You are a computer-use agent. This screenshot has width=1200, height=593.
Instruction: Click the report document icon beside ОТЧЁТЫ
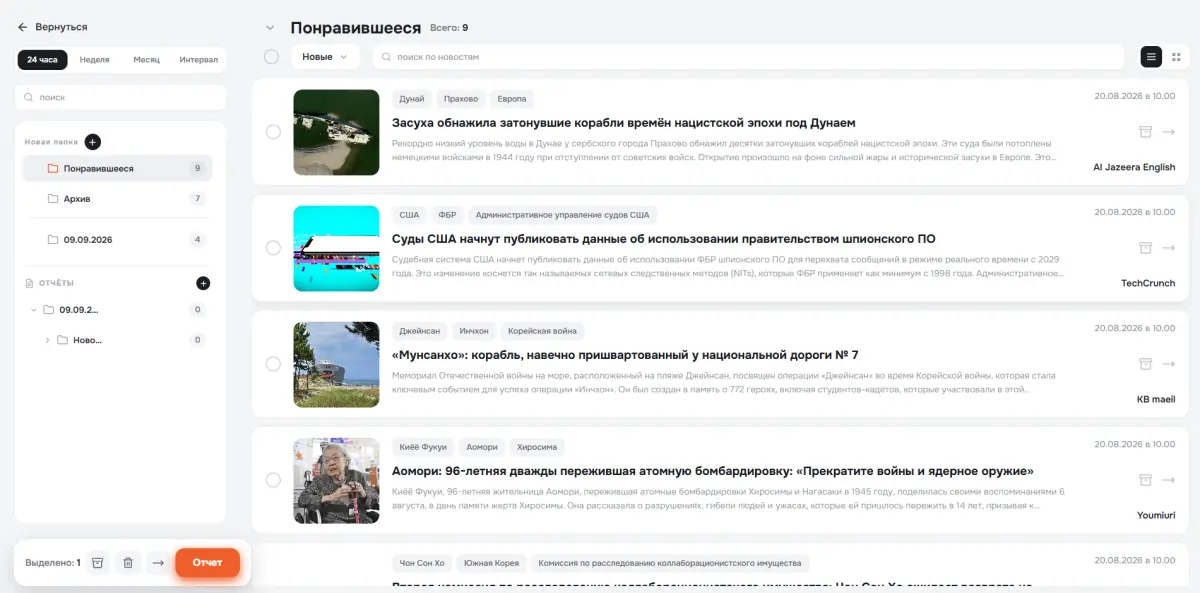29,283
